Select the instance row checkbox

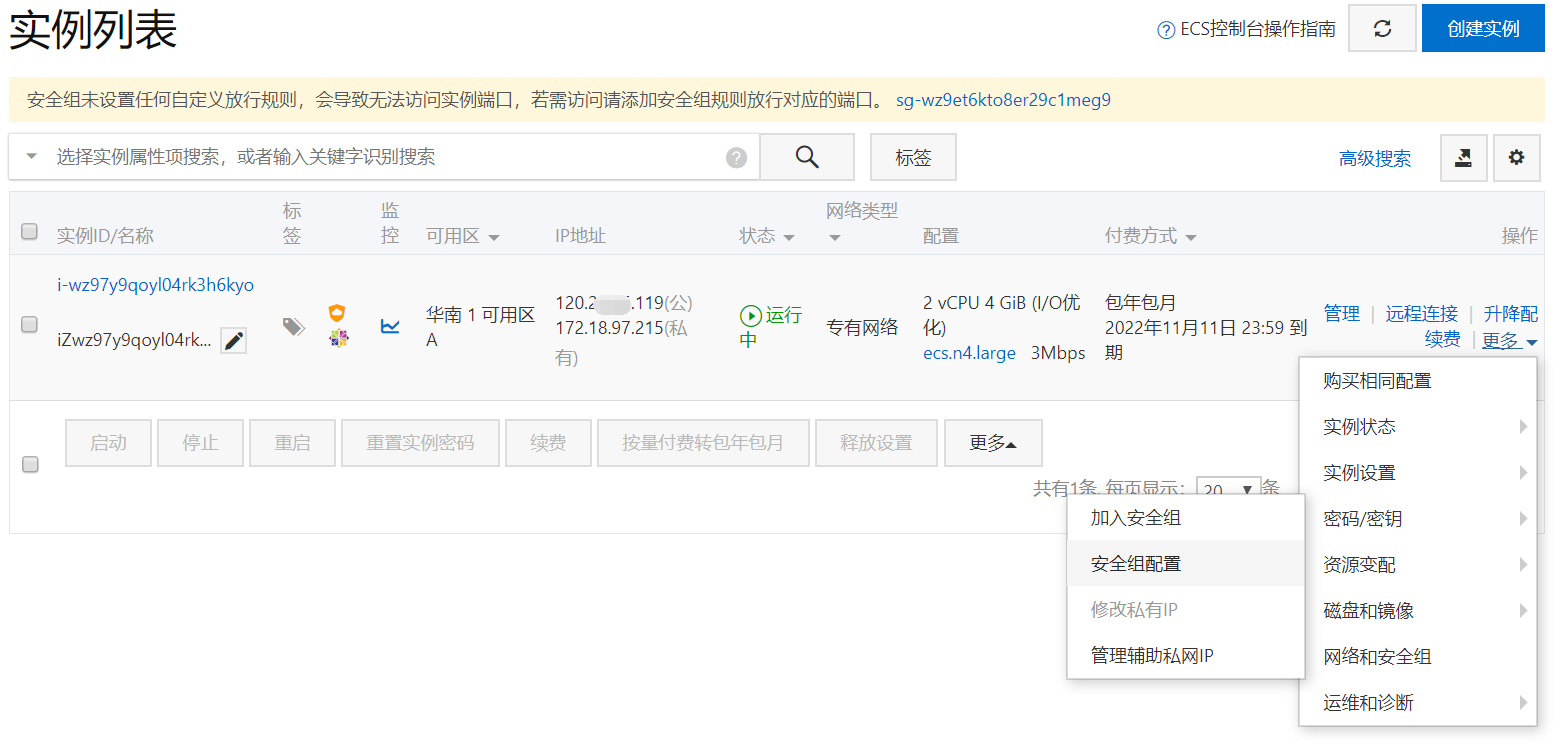point(30,324)
